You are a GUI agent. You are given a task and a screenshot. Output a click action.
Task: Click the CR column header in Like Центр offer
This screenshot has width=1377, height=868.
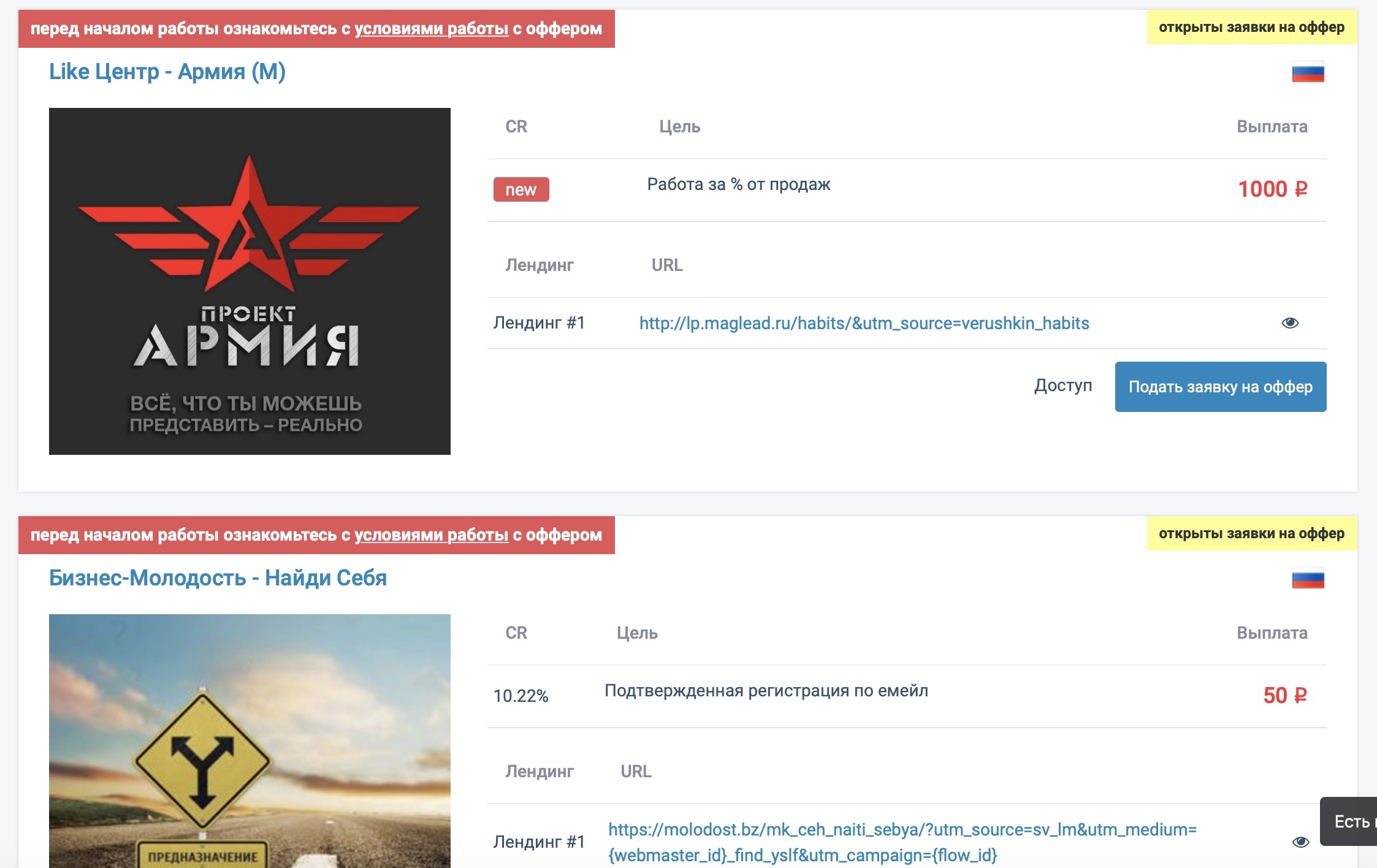click(516, 127)
